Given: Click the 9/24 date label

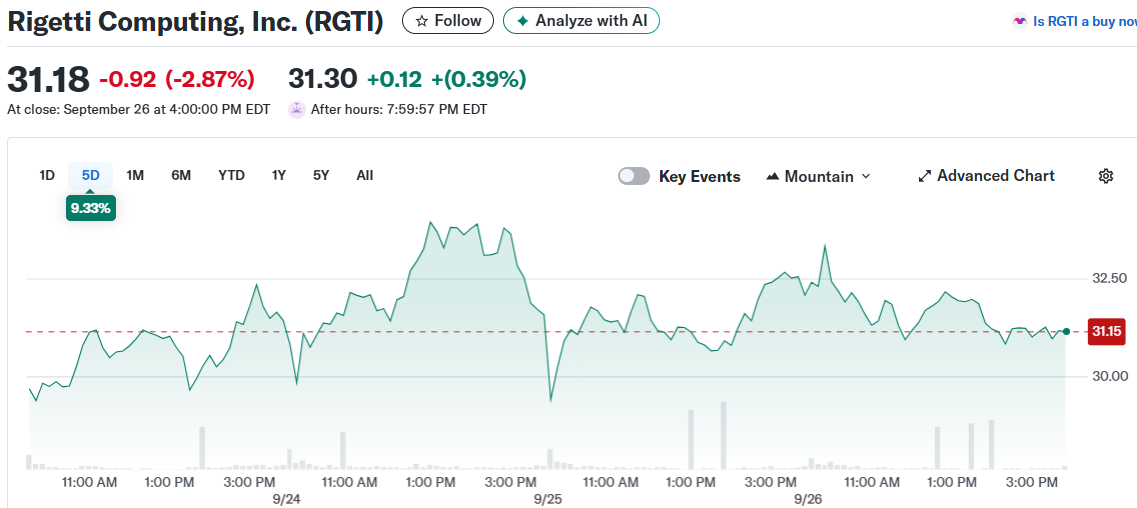Looking at the screenshot, I should (x=287, y=499).
